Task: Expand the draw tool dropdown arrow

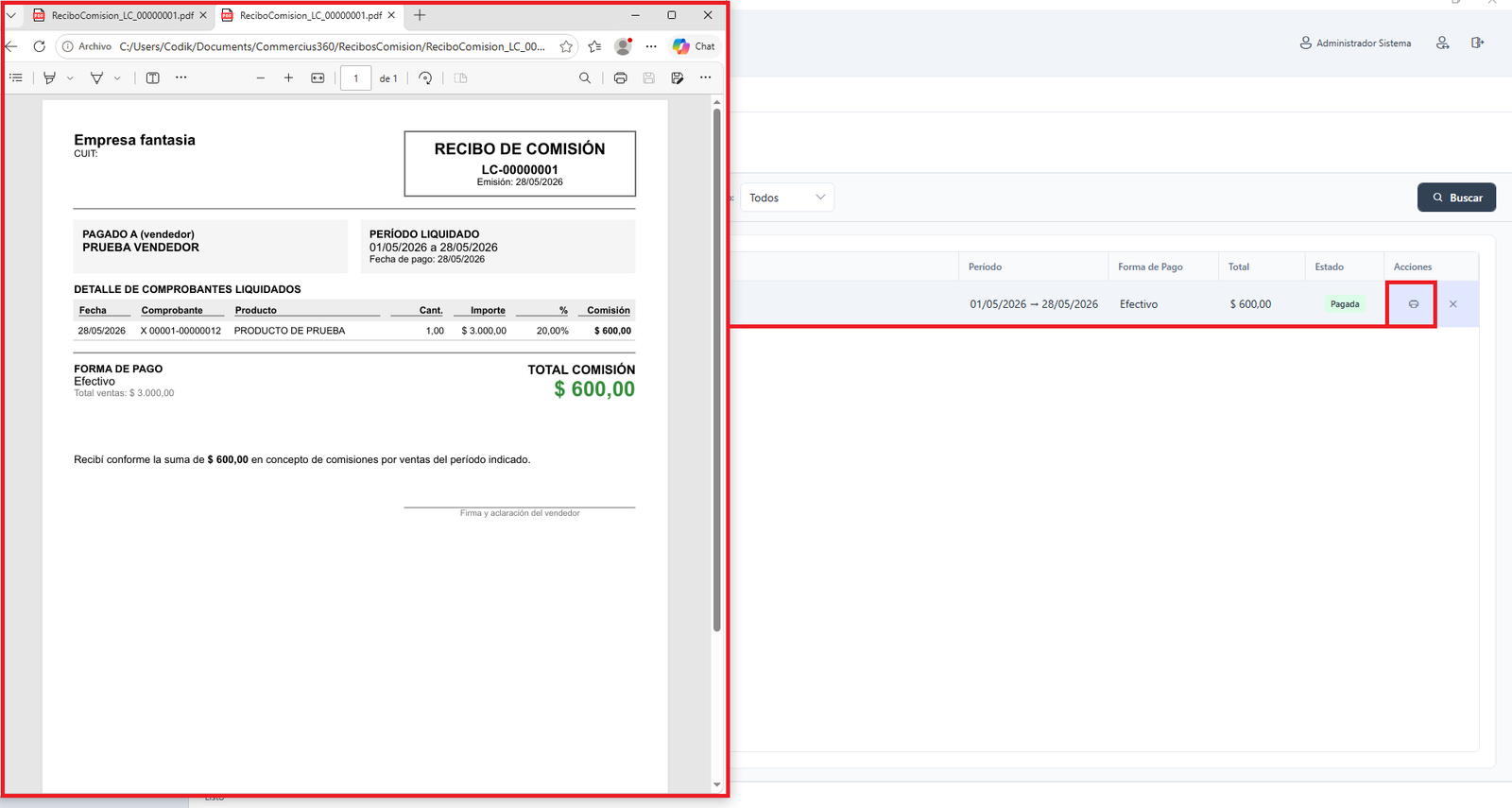Action: [117, 78]
